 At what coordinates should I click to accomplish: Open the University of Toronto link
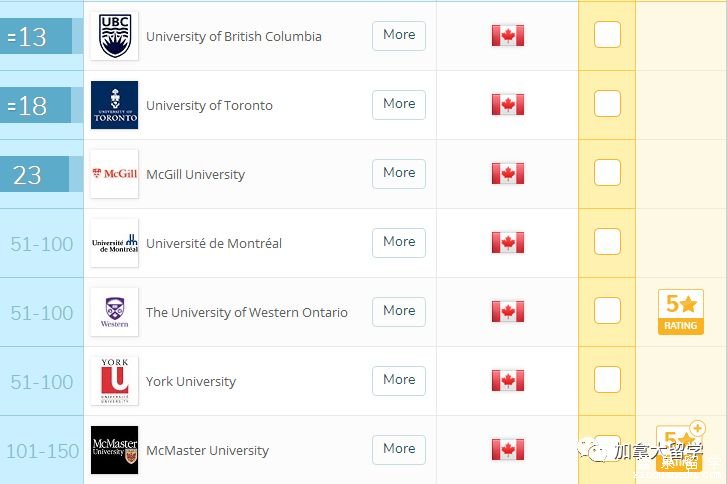209,106
